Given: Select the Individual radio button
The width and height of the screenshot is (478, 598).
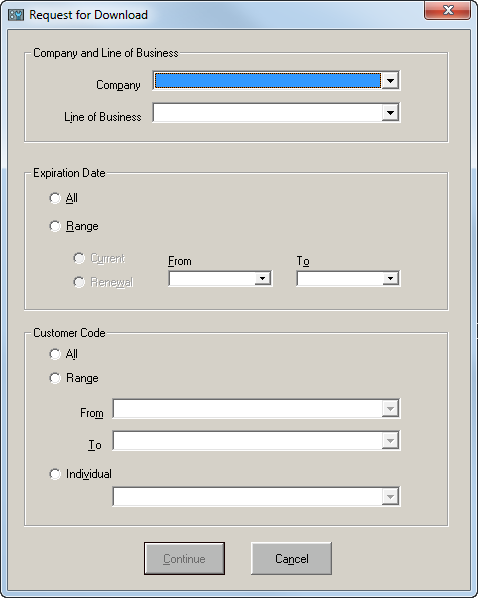Looking at the screenshot, I should [55, 474].
